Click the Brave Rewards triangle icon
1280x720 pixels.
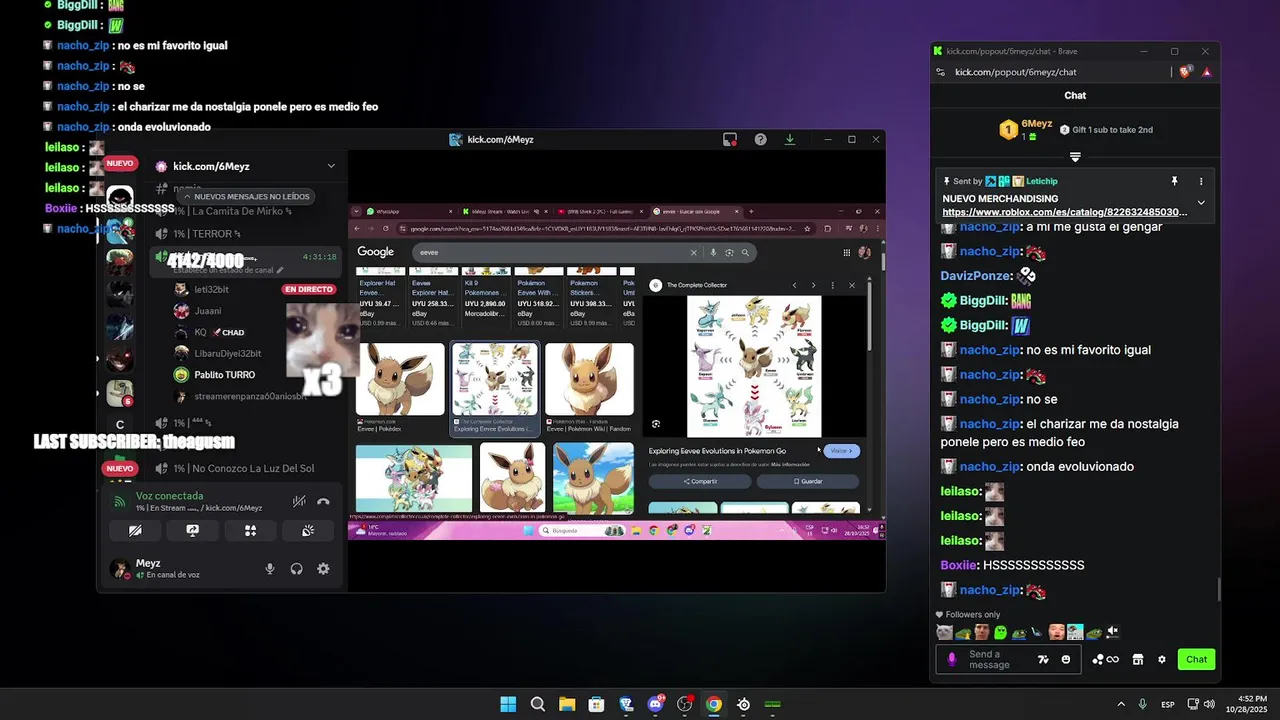click(x=1207, y=72)
